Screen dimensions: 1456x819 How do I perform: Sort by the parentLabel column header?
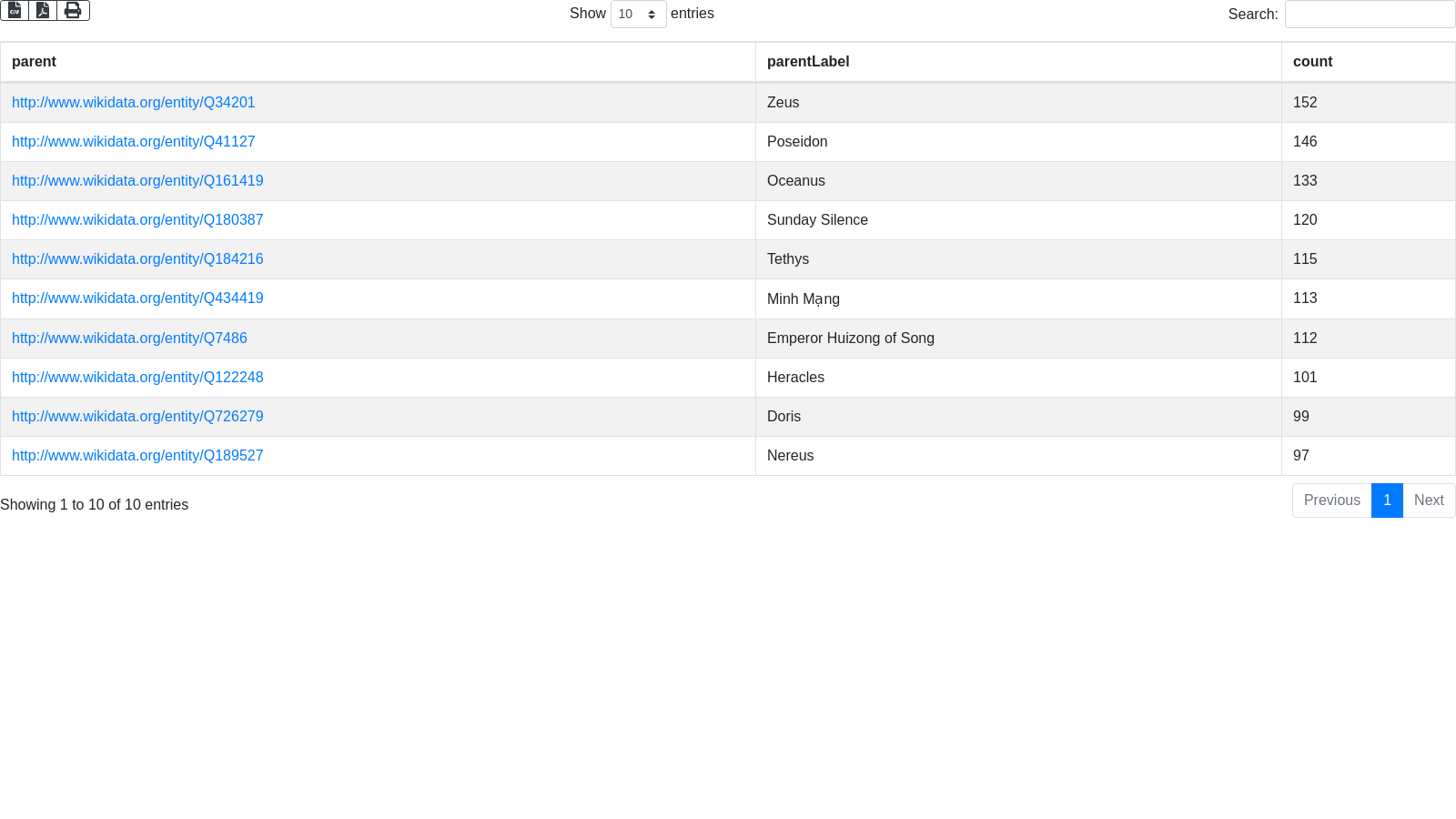tap(808, 62)
